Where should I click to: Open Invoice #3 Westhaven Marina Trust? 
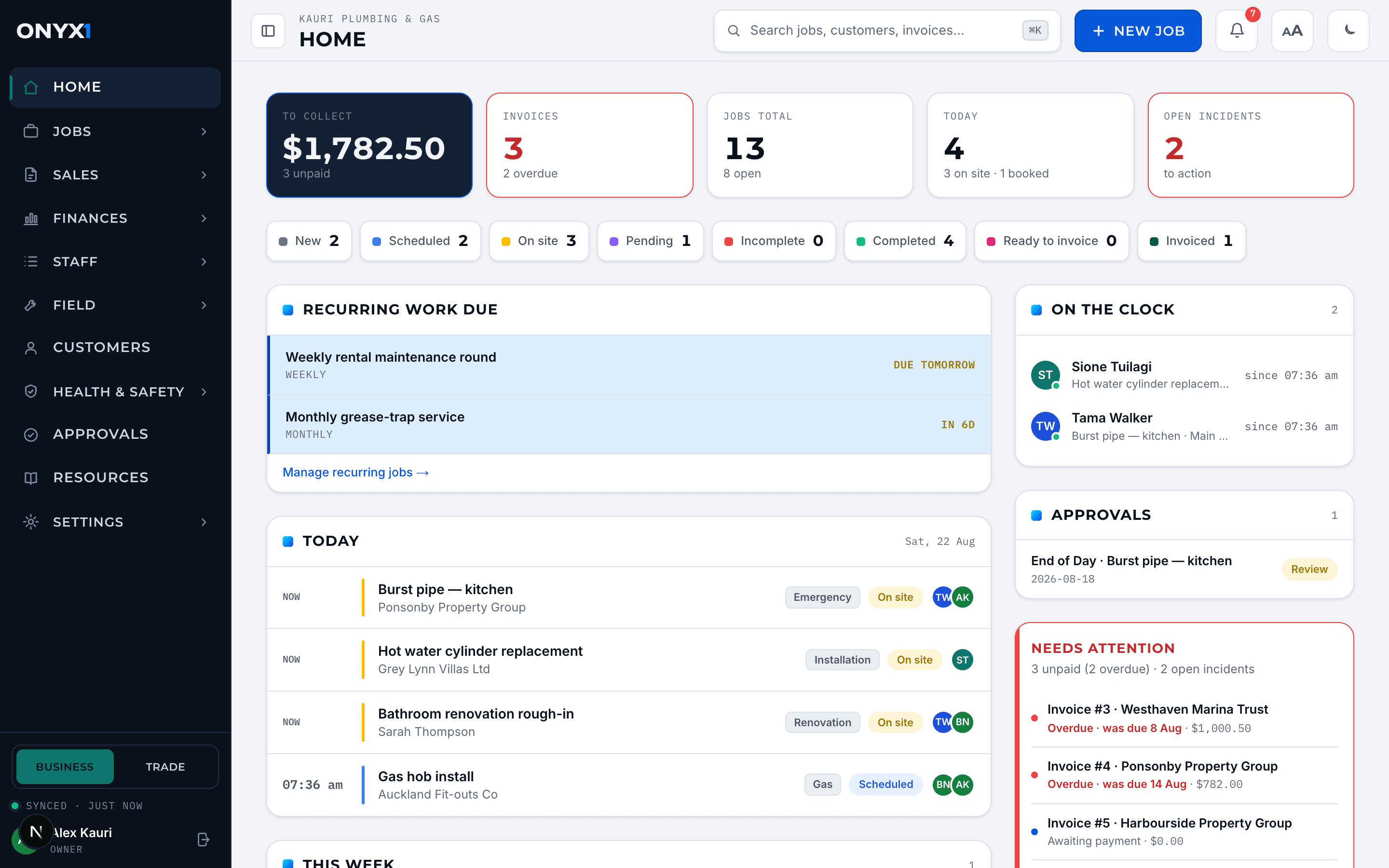(1184, 718)
